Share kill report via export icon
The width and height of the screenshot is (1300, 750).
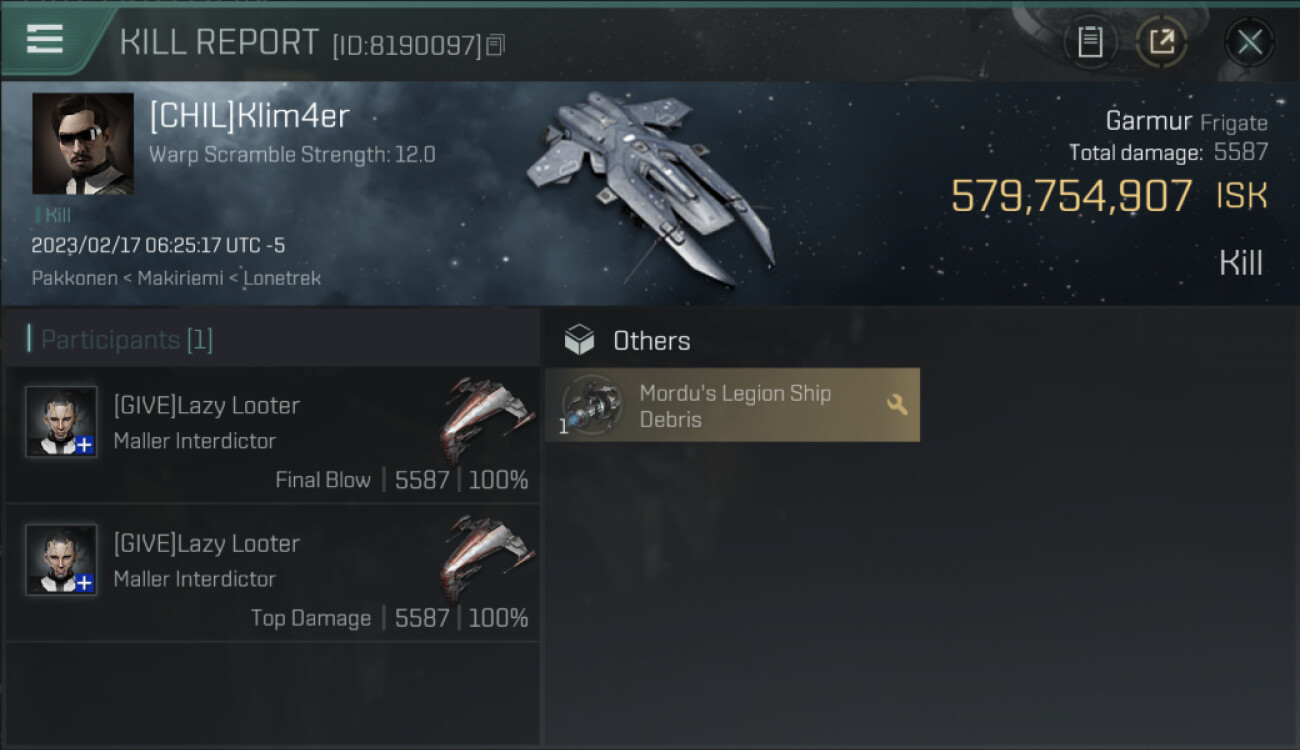(1161, 42)
